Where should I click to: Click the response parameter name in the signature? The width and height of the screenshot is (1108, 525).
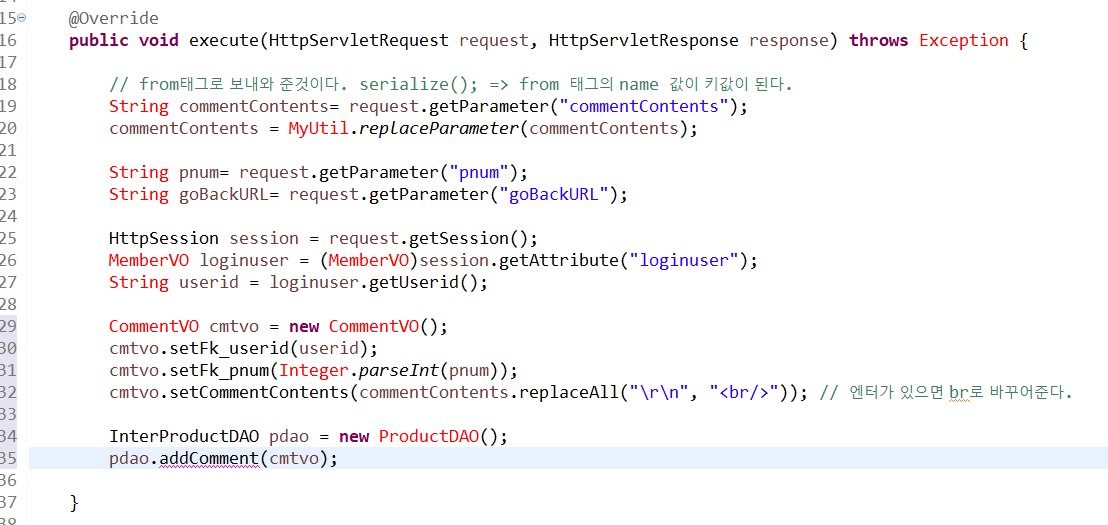[x=789, y=40]
